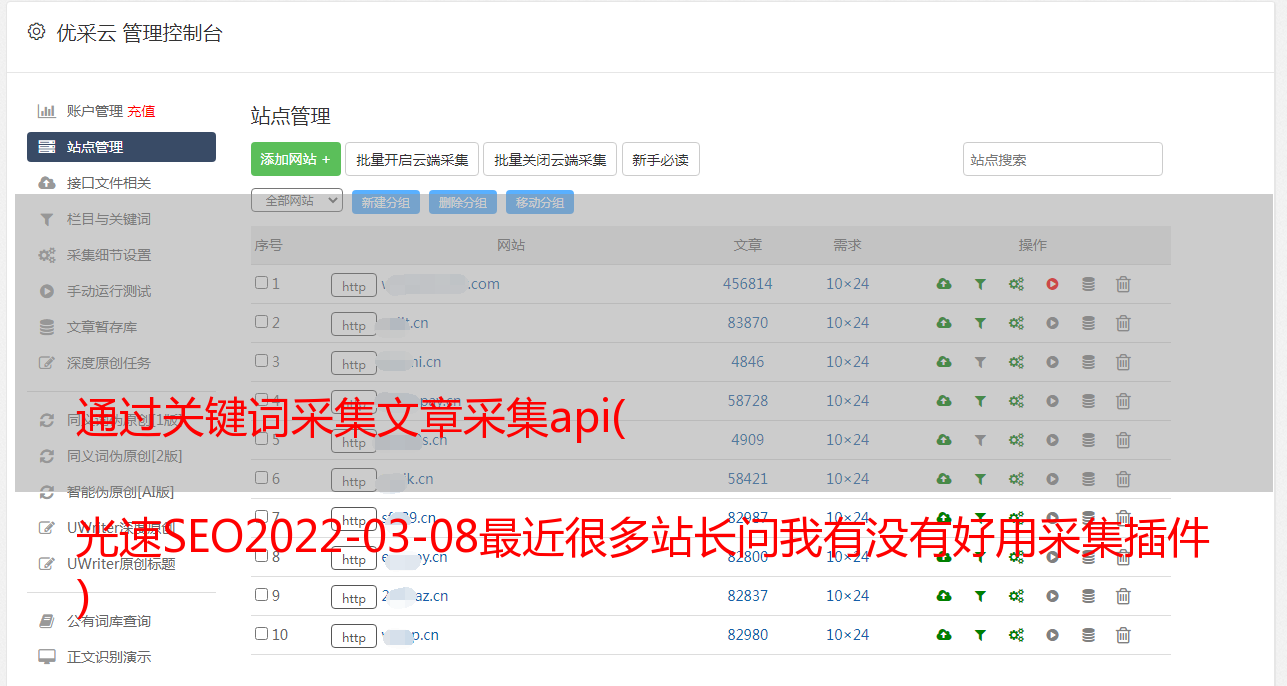Click the green filter icon in row 2

point(980,323)
